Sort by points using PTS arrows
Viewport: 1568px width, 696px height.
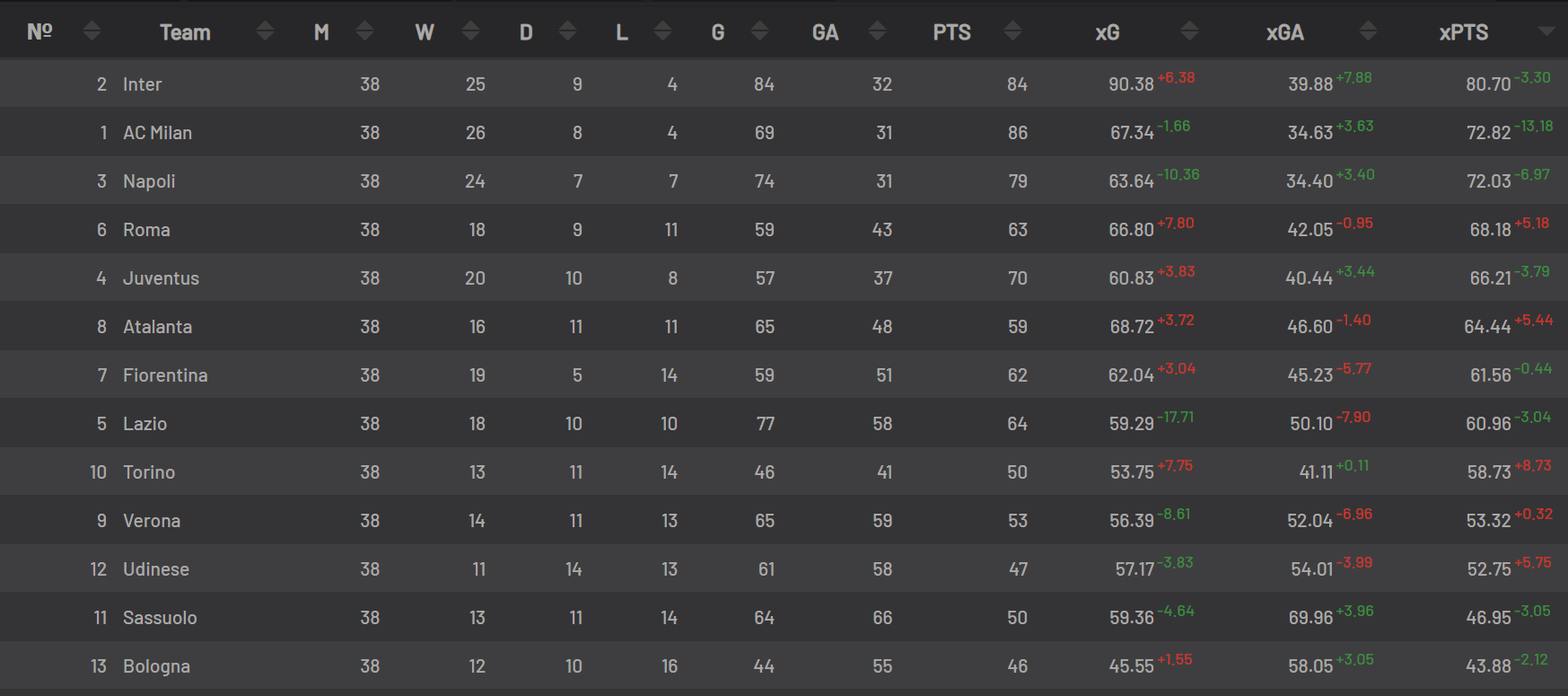click(x=1012, y=31)
